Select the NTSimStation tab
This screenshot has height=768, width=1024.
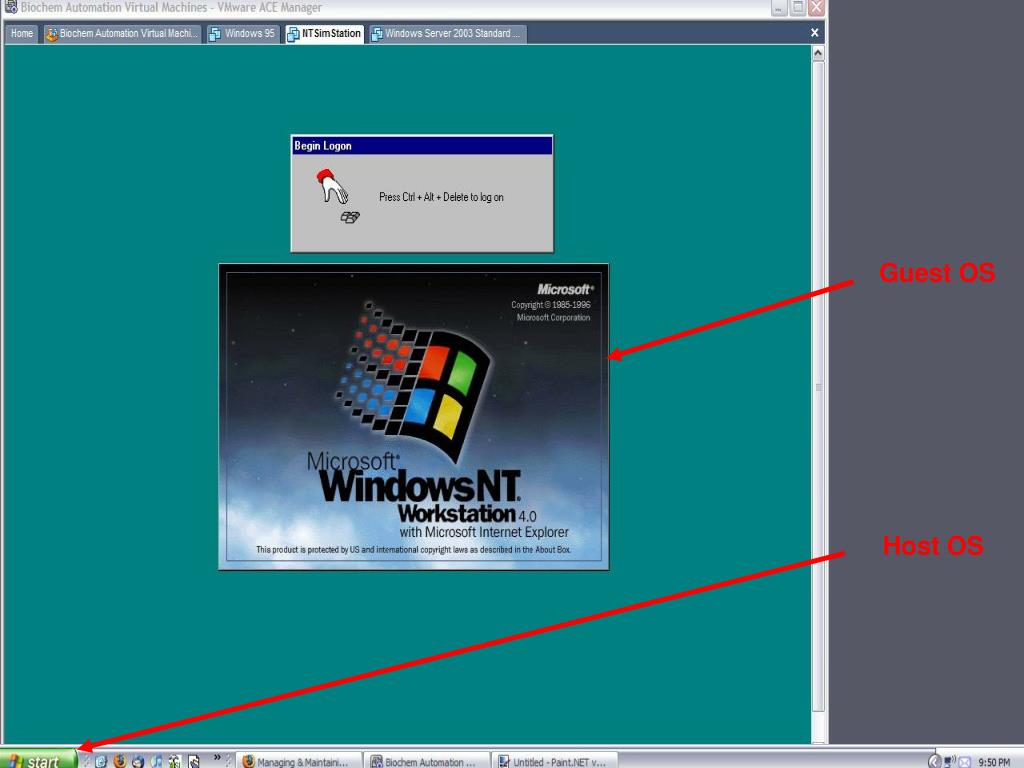(x=325, y=34)
